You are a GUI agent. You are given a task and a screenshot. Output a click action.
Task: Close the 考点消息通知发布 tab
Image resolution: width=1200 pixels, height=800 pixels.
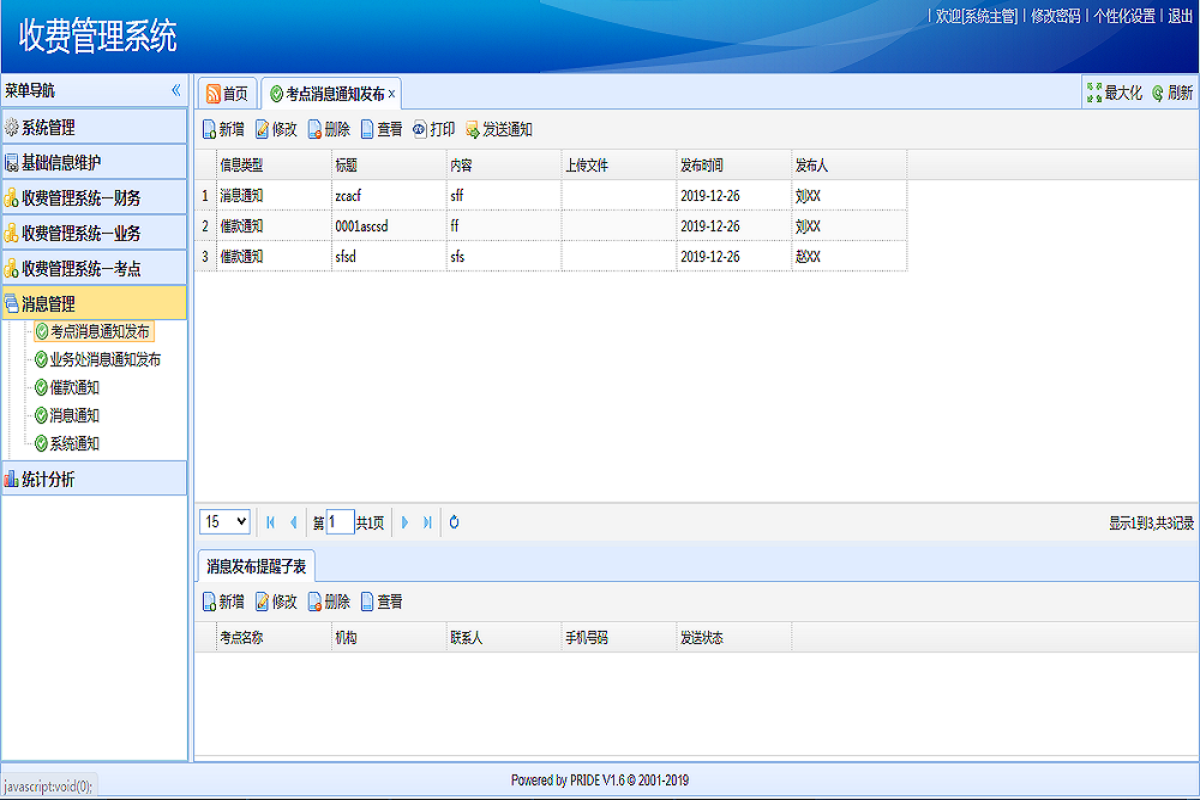click(x=392, y=94)
